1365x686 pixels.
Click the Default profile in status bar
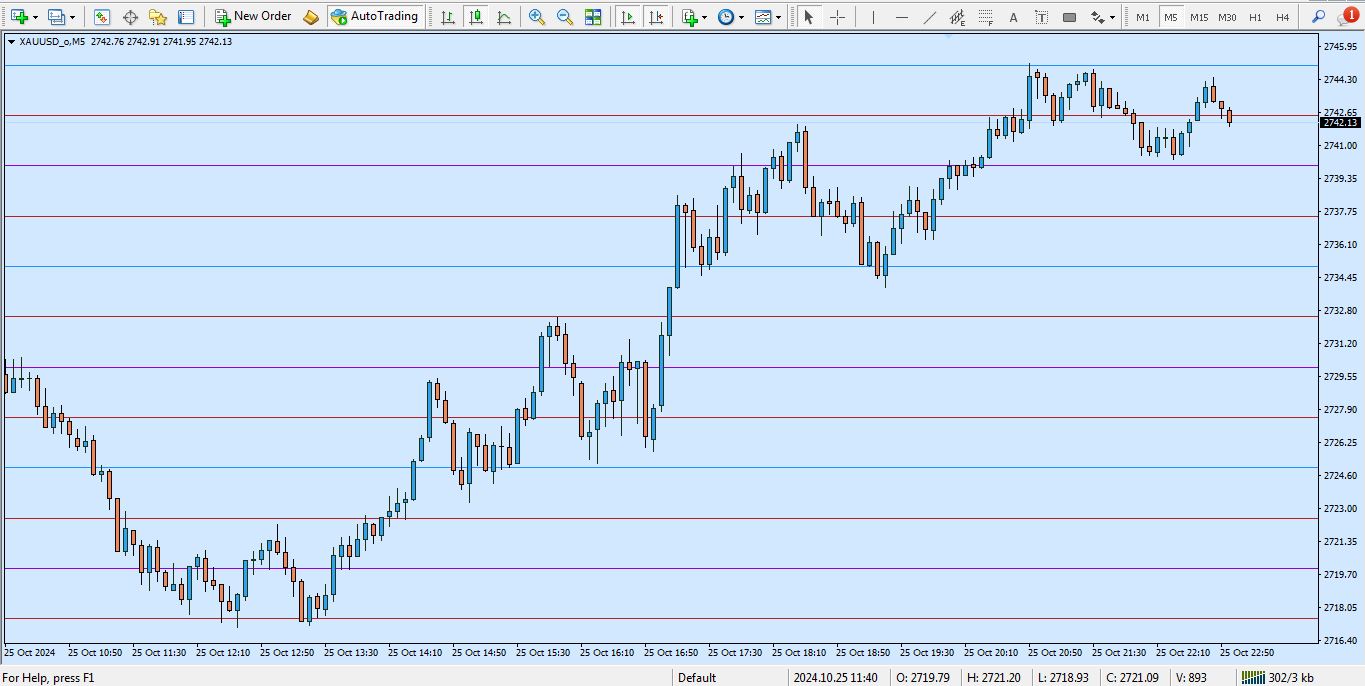tap(697, 678)
